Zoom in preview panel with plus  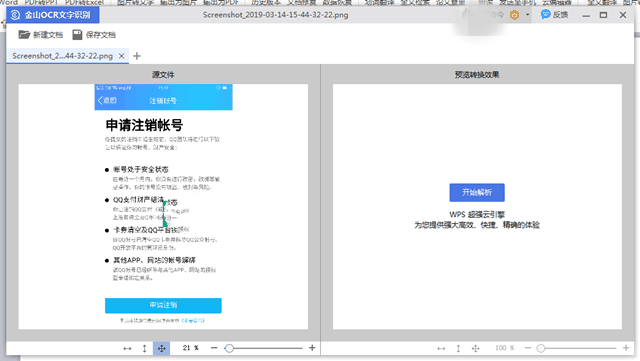(x=626, y=348)
